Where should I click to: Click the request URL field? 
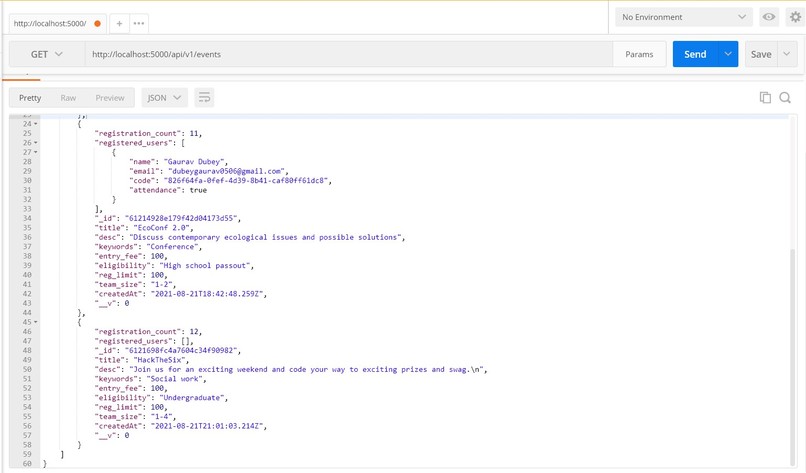(x=349, y=54)
